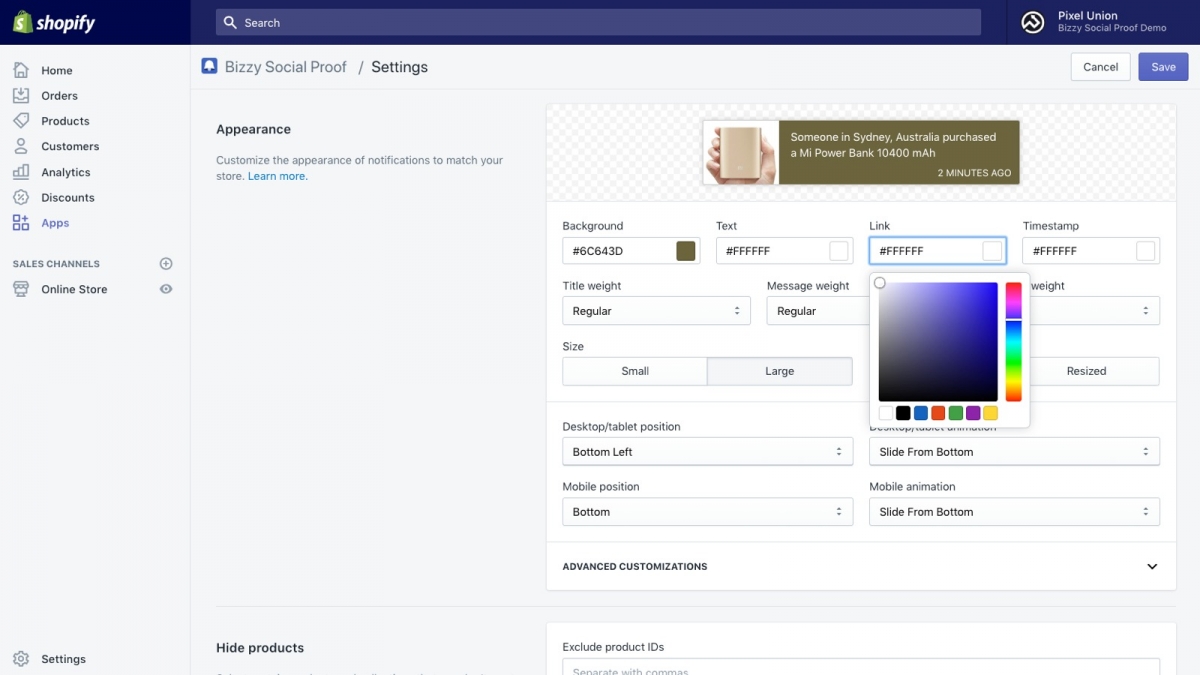This screenshot has height=675, width=1200.
Task: Select the Small size option
Action: pos(635,371)
